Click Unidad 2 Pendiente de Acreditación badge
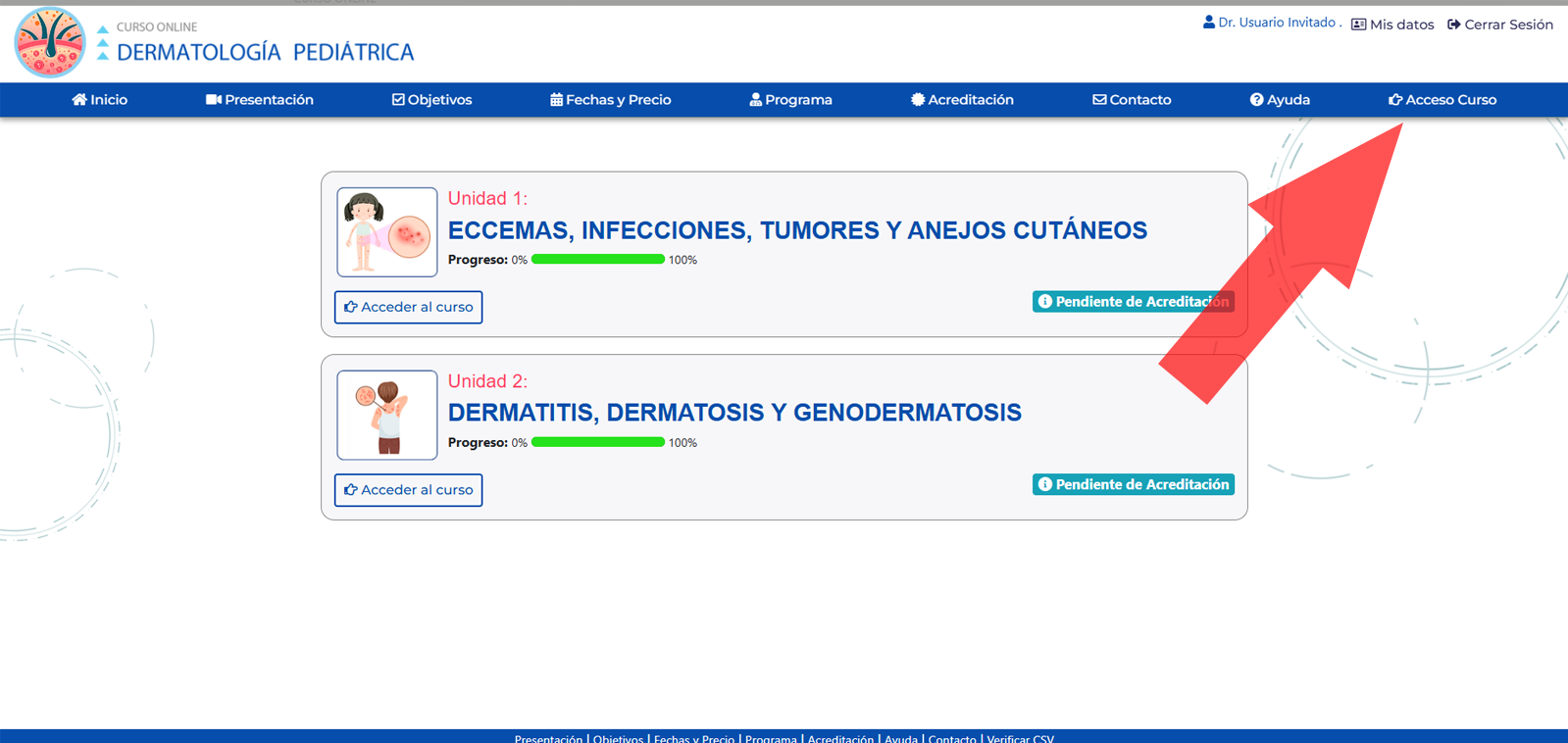Image resolution: width=1568 pixels, height=743 pixels. [1133, 484]
